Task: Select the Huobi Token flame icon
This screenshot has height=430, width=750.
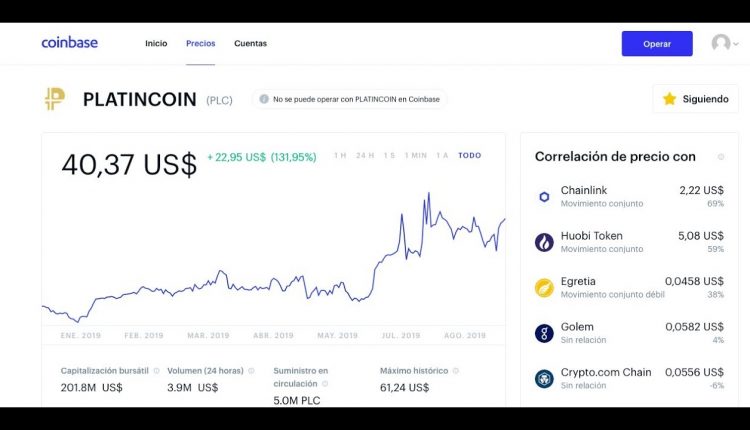Action: tap(544, 242)
